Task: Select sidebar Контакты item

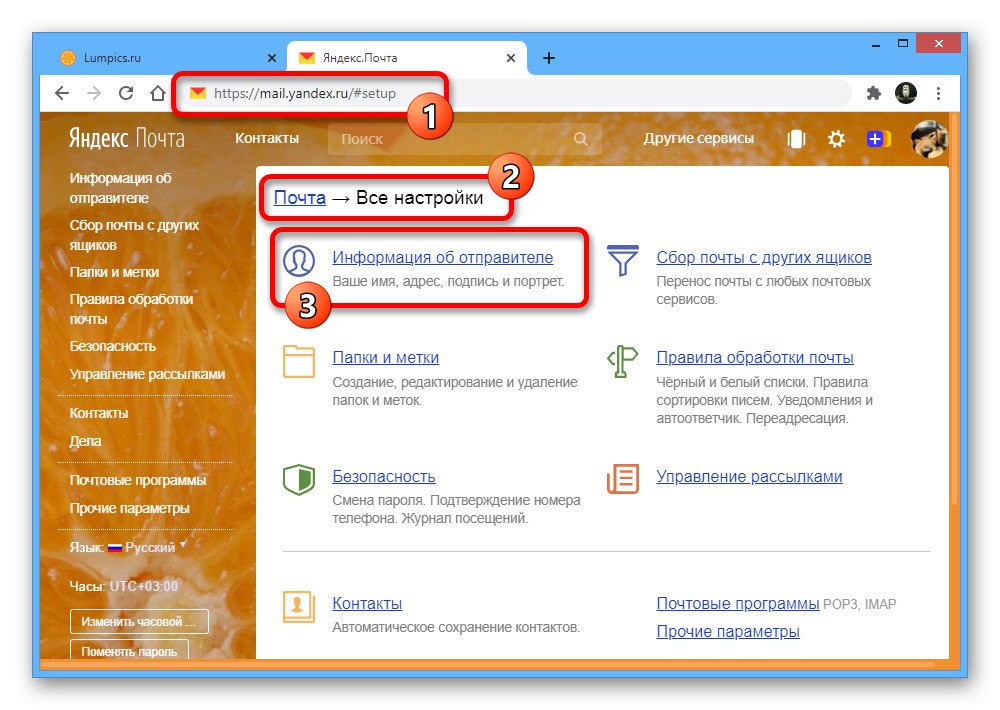Action: pyautogui.click(x=99, y=413)
